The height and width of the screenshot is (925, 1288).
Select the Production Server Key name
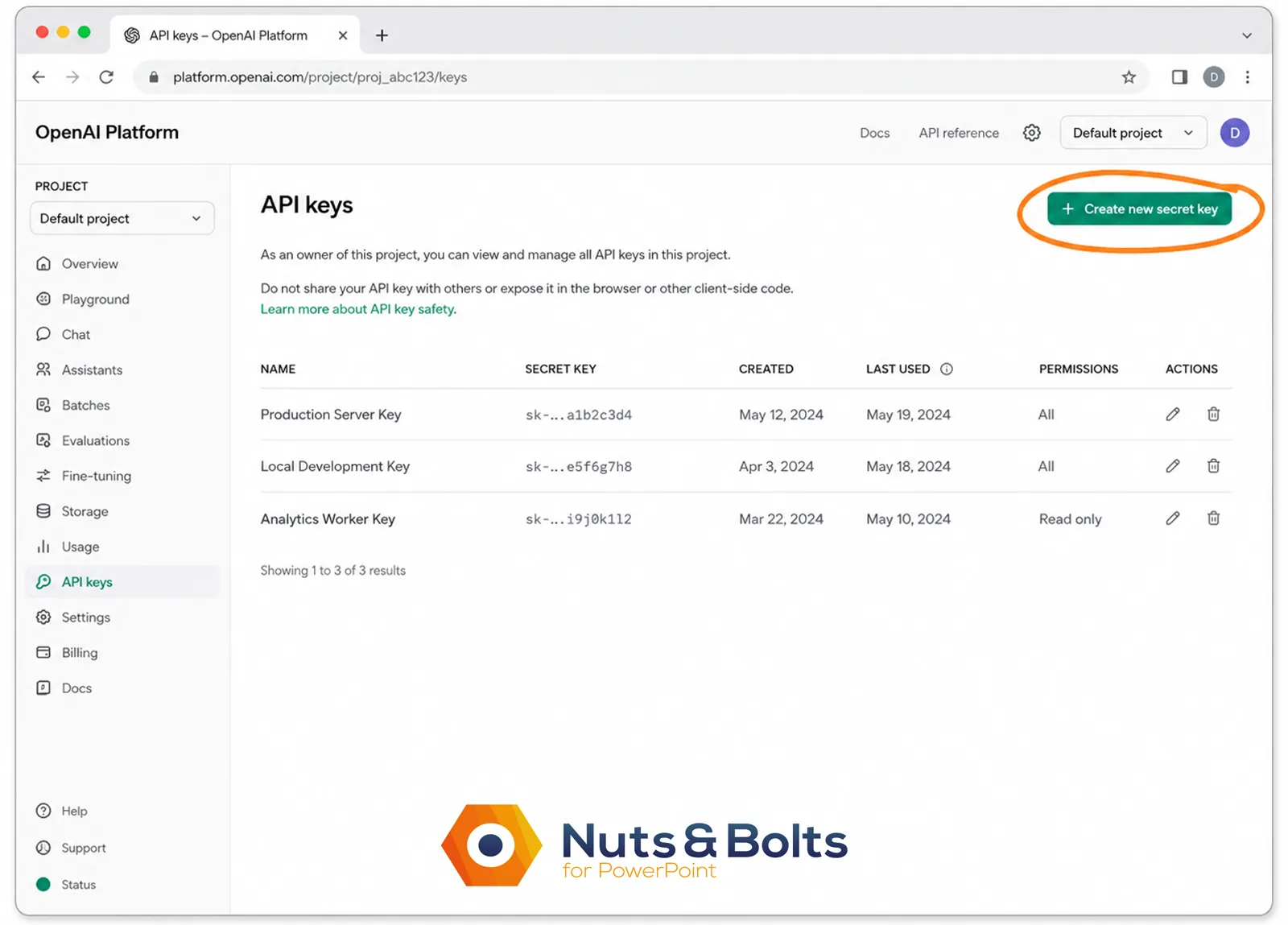point(331,415)
